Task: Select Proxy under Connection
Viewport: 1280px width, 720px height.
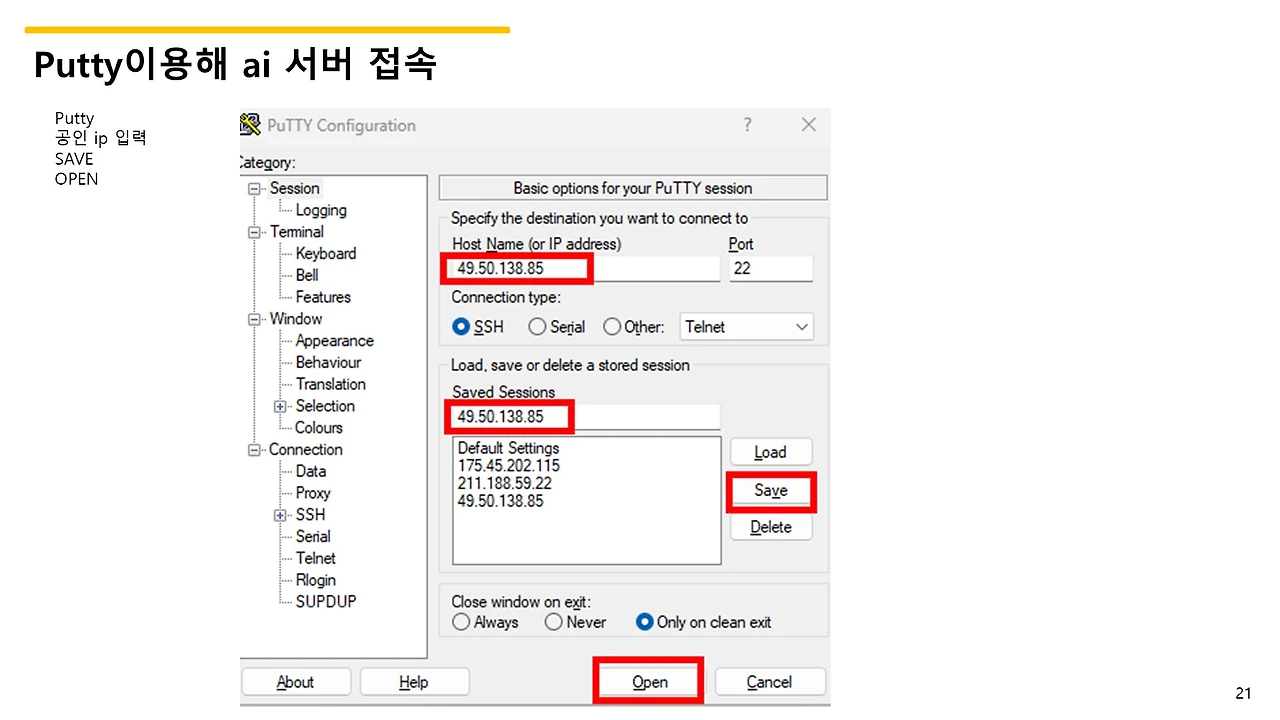Action: click(x=312, y=492)
